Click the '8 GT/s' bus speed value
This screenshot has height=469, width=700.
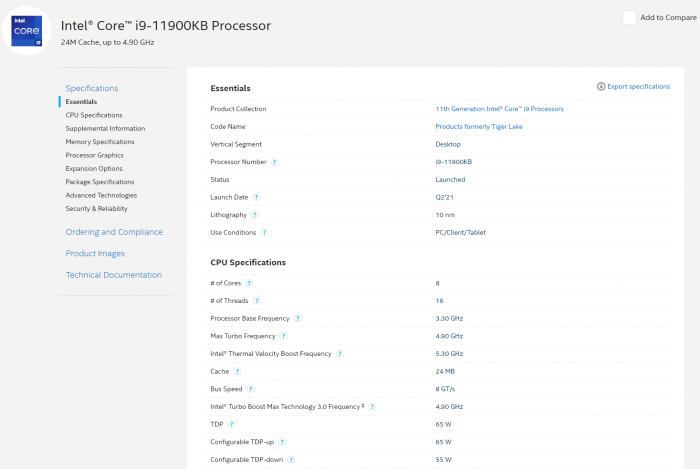point(445,389)
